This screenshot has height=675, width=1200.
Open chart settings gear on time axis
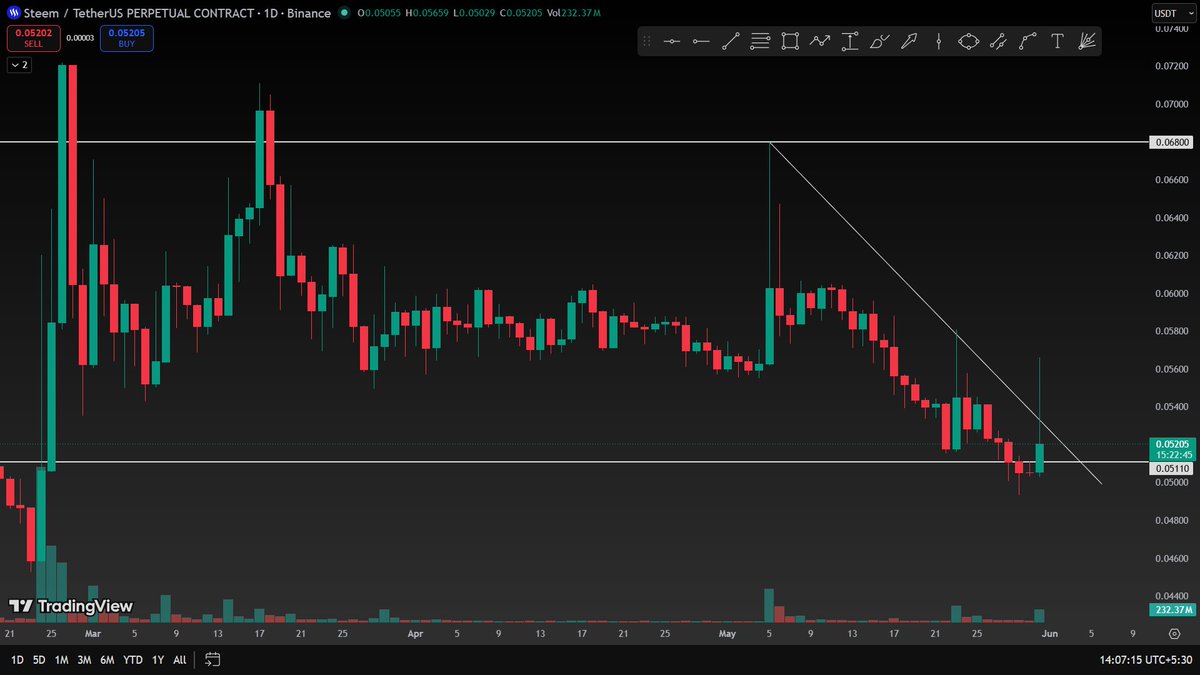(x=1174, y=633)
